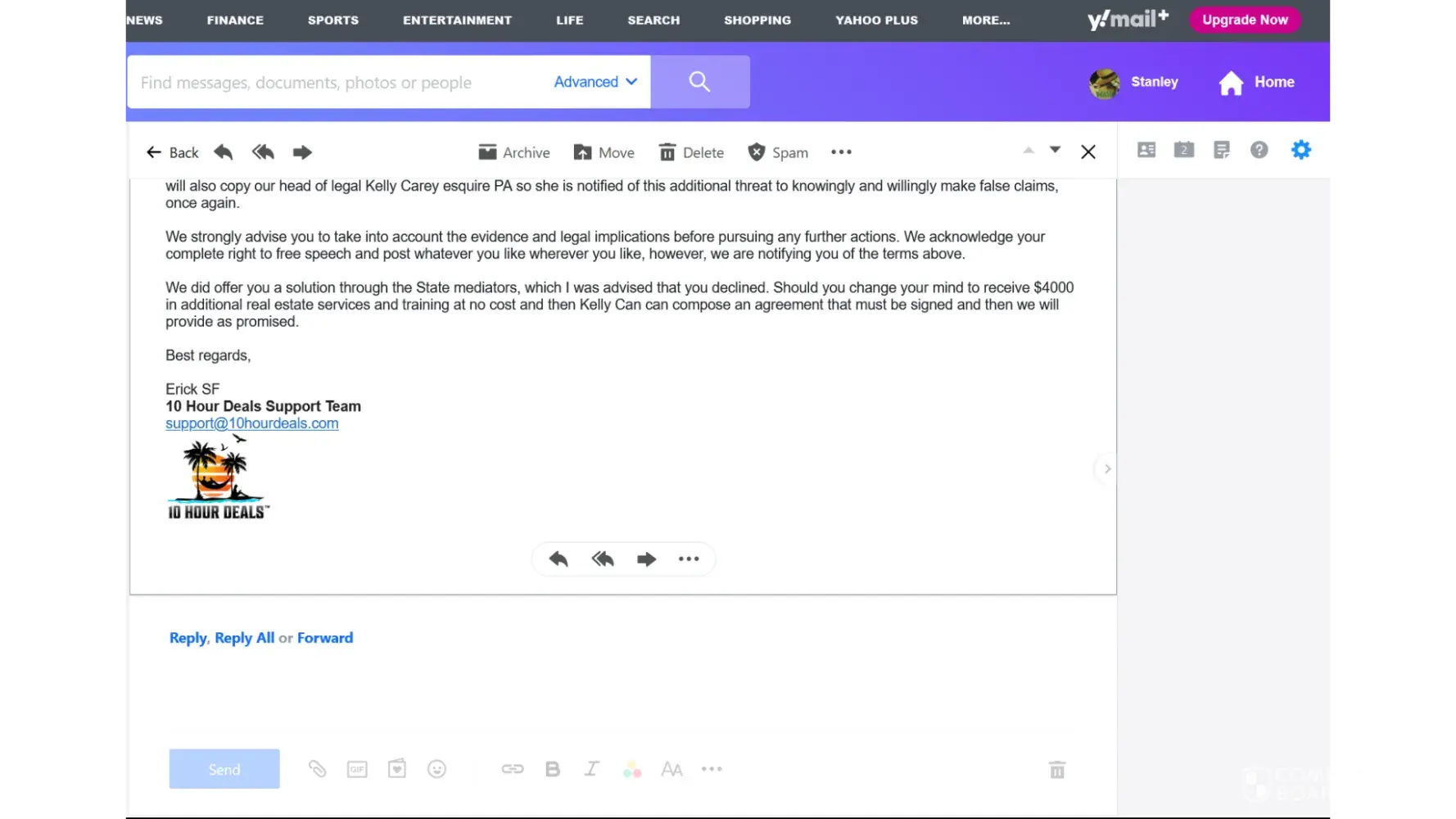Go to Home

point(1256,82)
